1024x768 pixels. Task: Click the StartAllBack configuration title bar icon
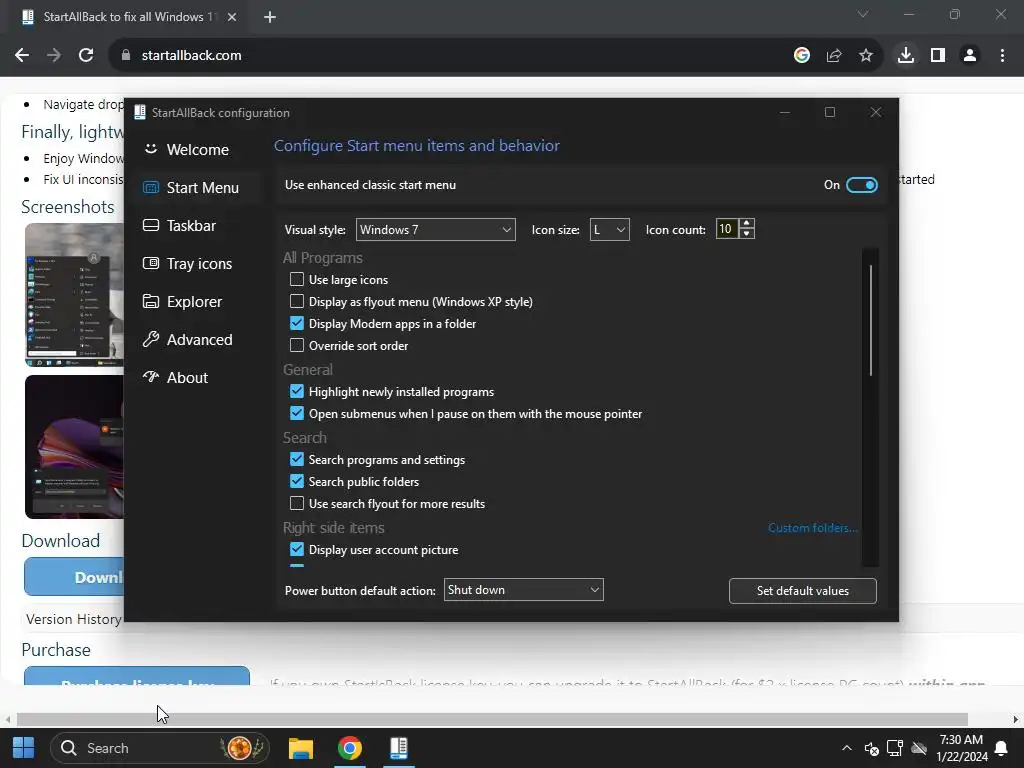[140, 112]
